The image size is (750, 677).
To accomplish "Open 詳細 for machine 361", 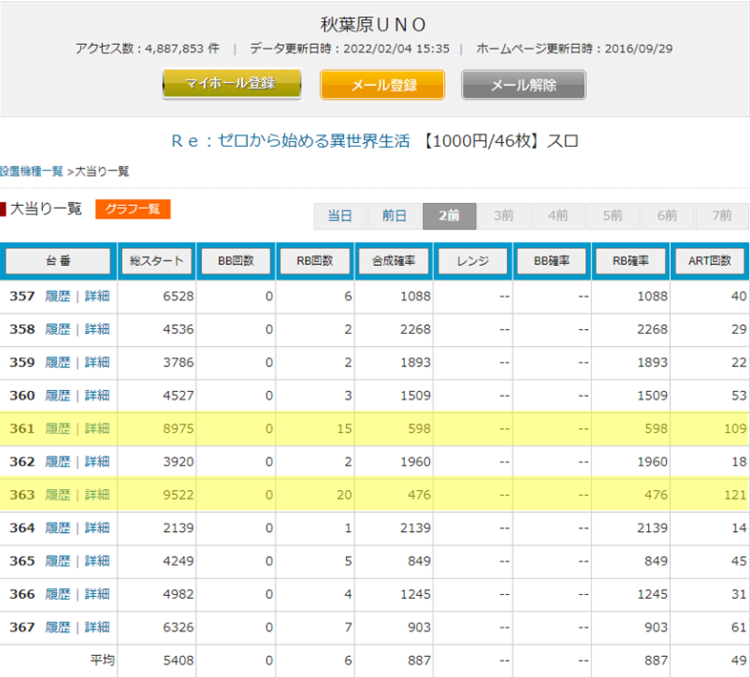I will [x=97, y=428].
